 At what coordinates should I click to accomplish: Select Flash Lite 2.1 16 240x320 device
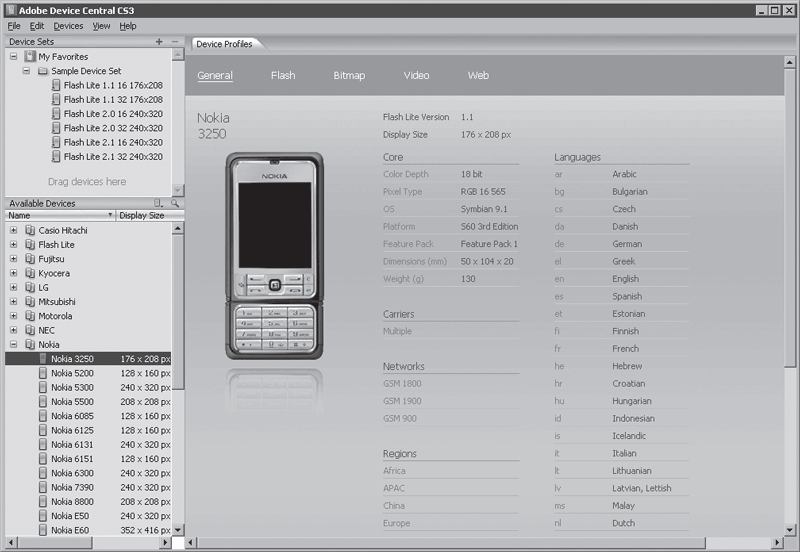108,142
